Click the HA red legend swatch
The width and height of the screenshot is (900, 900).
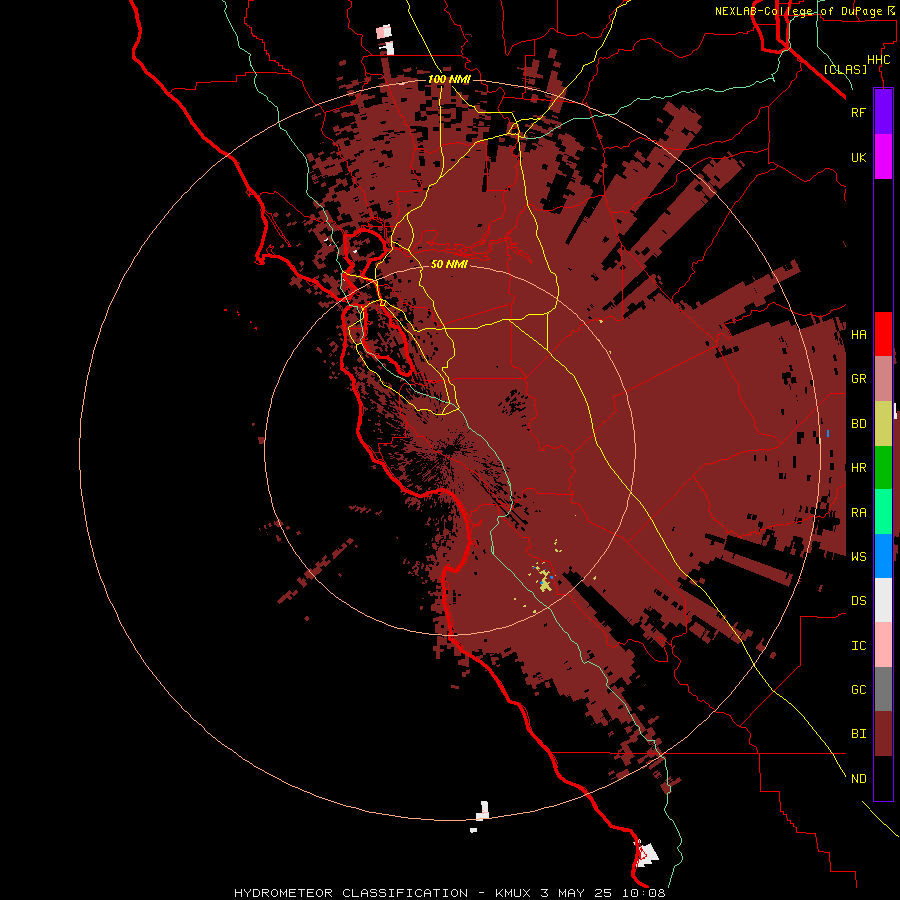883,334
